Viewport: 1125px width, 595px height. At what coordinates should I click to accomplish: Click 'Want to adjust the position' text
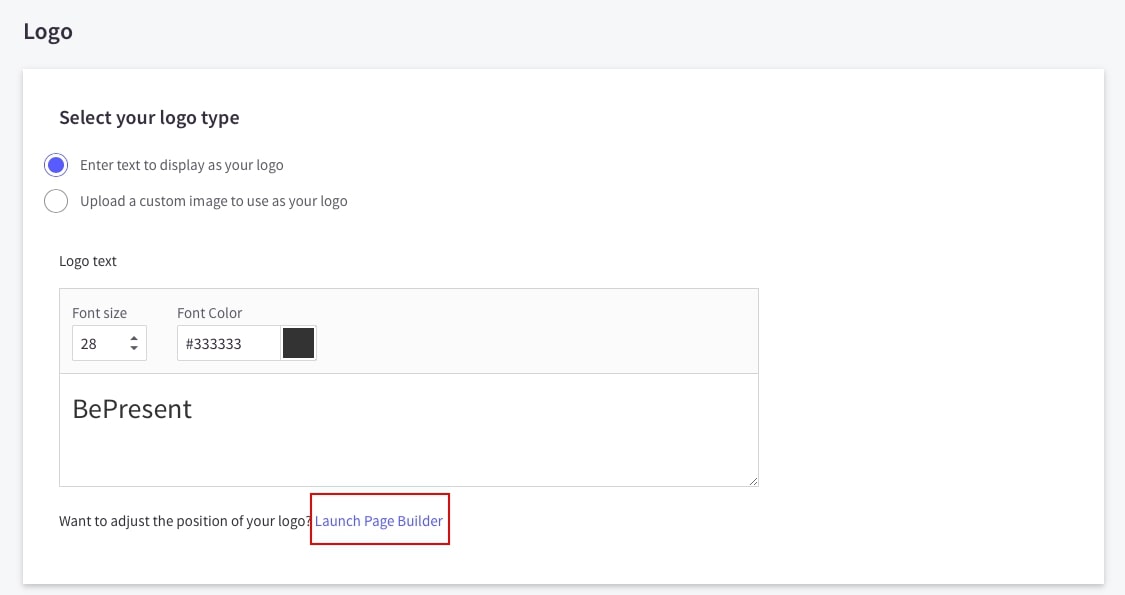[x=185, y=521]
